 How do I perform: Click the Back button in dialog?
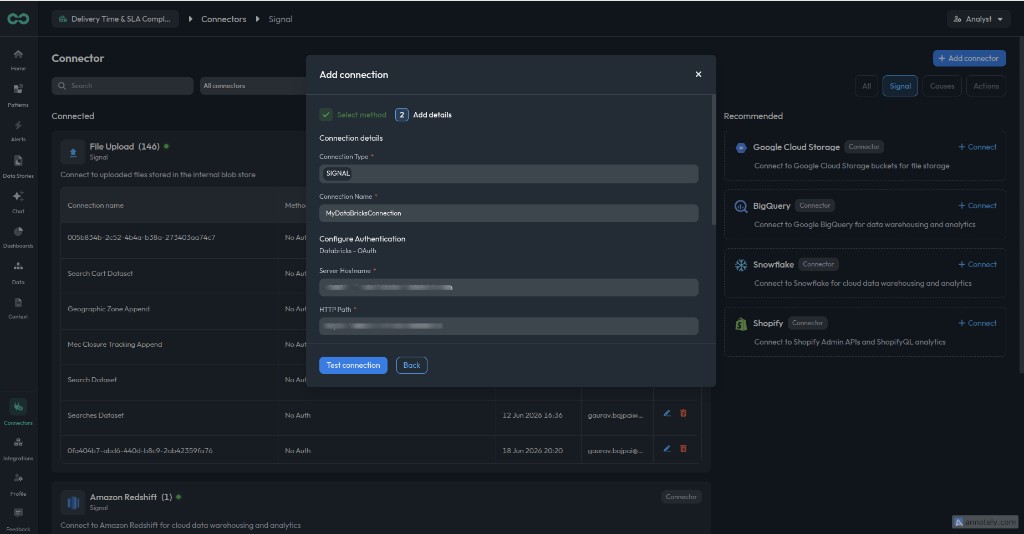(x=411, y=365)
